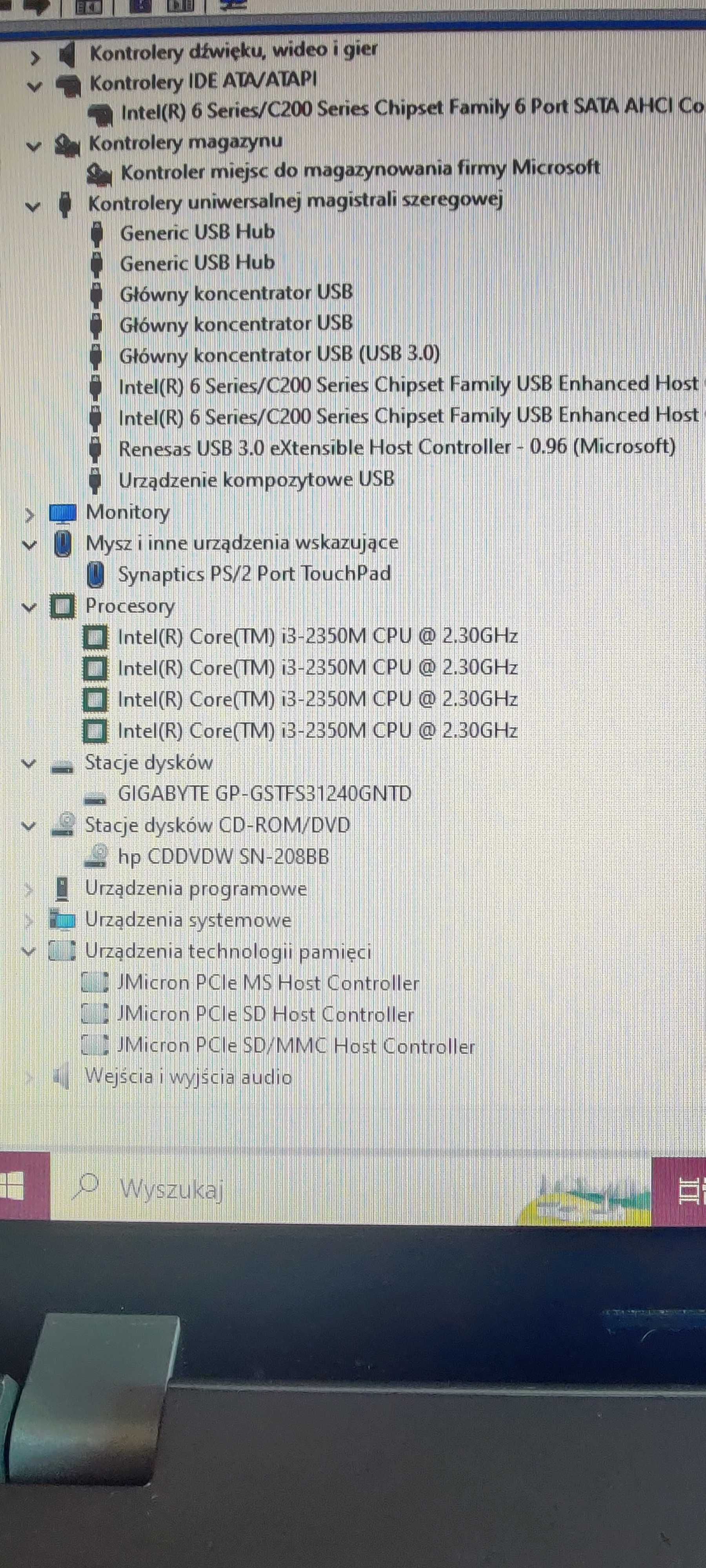706x1568 pixels.
Task: Click the USB icon of Urządzenie kompozytowe USB
Action: point(95,481)
